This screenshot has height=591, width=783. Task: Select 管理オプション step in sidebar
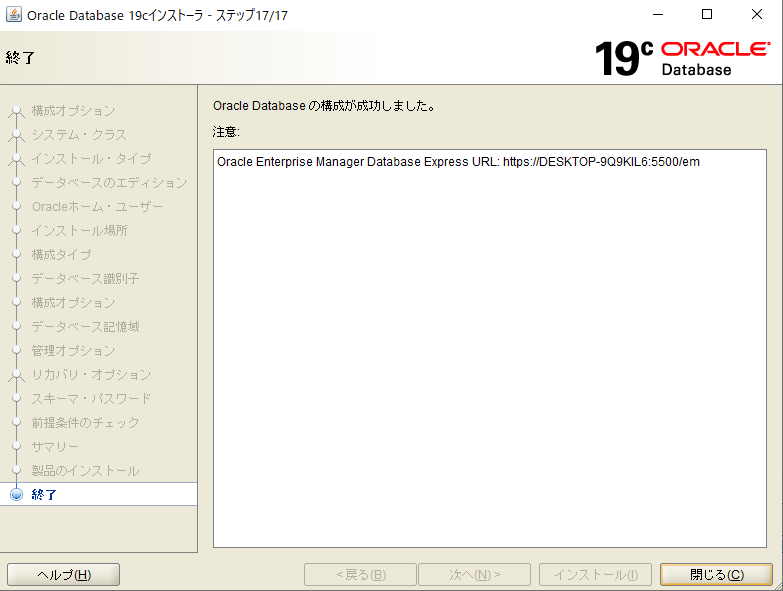pyautogui.click(x=73, y=351)
